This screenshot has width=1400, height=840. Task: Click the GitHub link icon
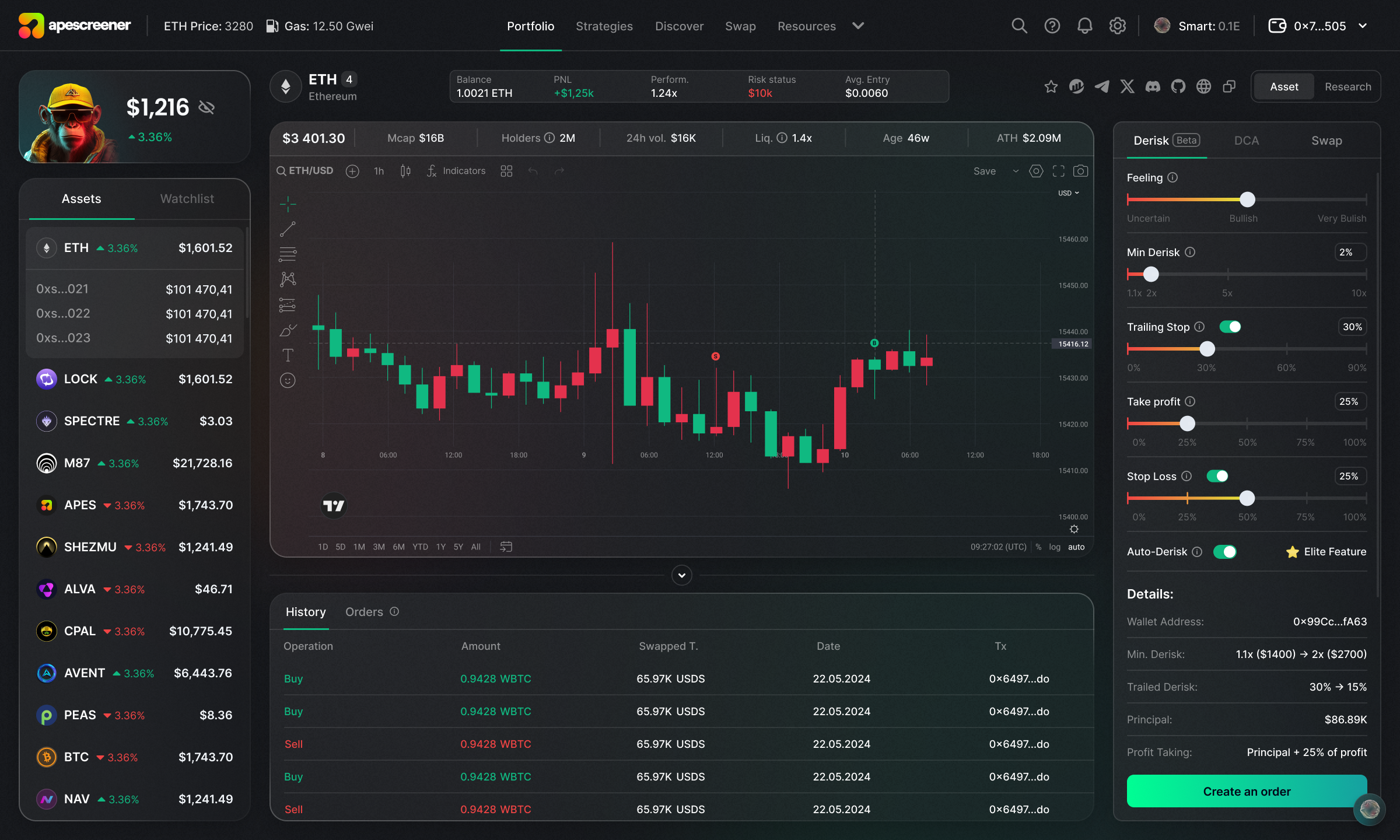(1178, 87)
